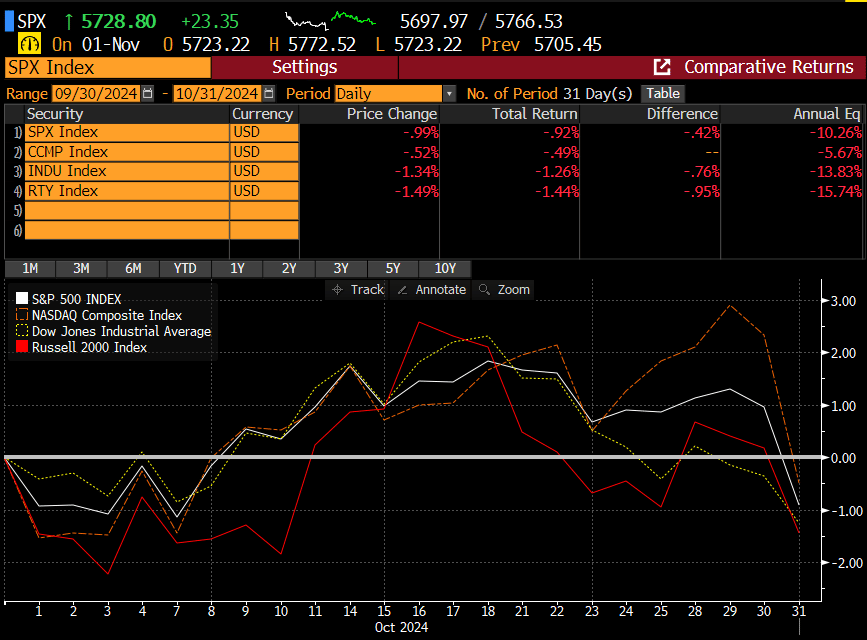
Task: Select the 5Y range button
Action: click(x=393, y=268)
